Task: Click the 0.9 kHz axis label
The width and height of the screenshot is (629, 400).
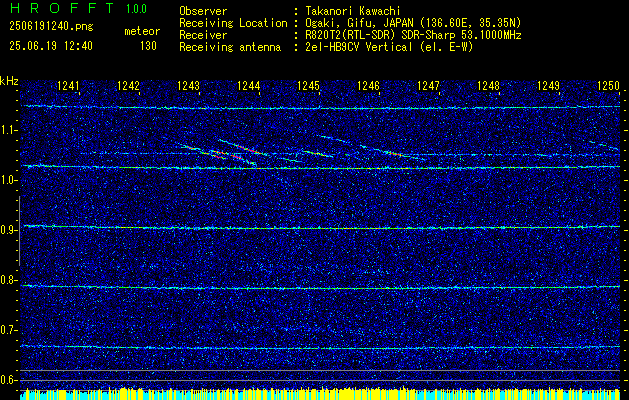Action: (x=8, y=230)
